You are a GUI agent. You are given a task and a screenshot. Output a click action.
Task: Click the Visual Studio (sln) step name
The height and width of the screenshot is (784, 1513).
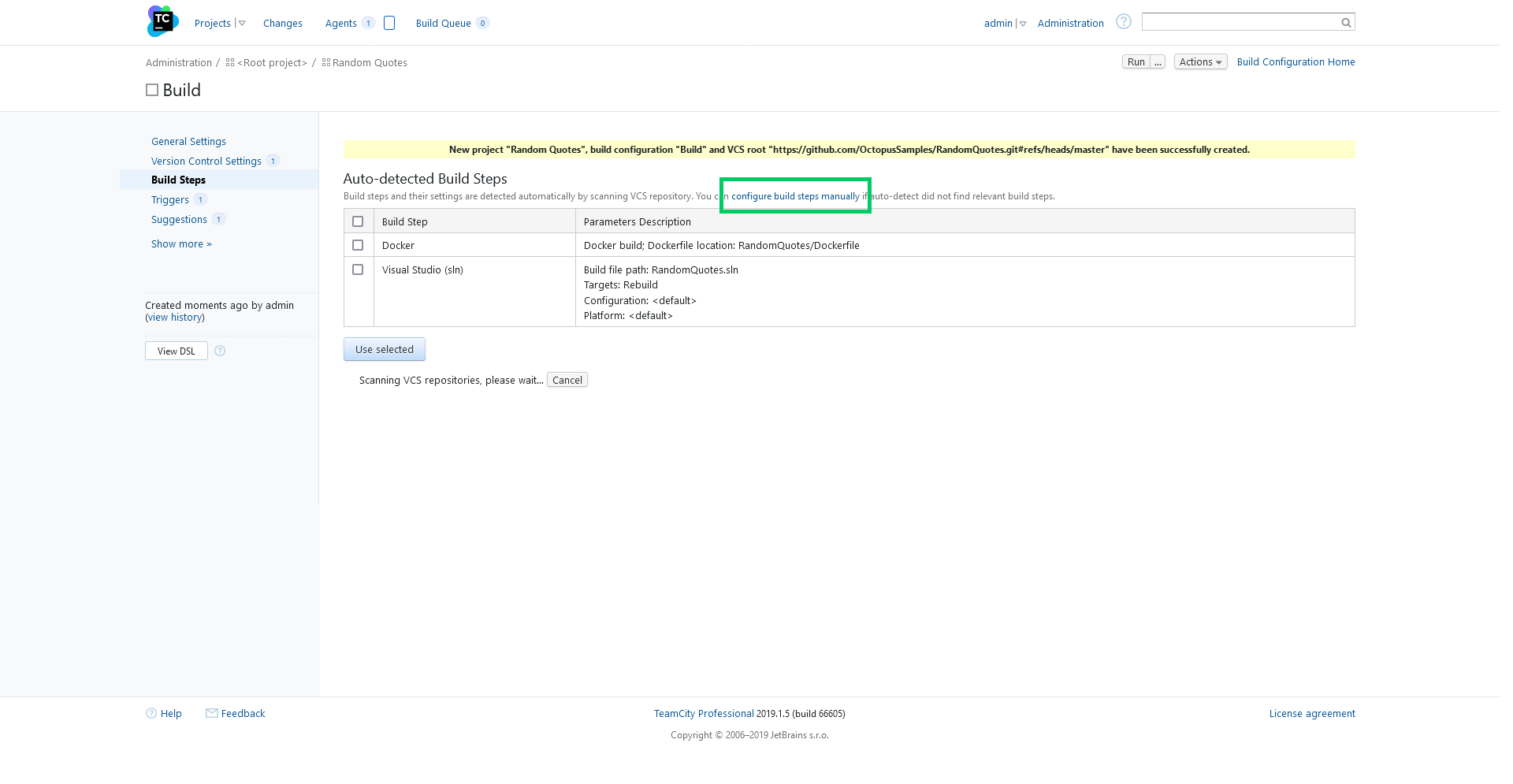422,270
